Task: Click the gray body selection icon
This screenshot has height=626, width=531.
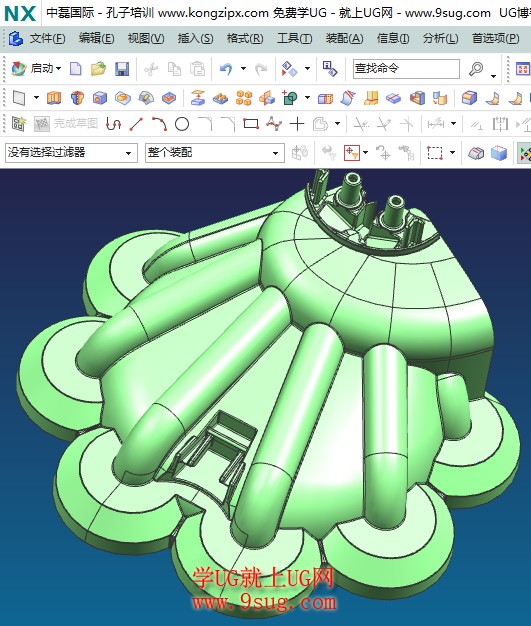Action: click(x=476, y=153)
